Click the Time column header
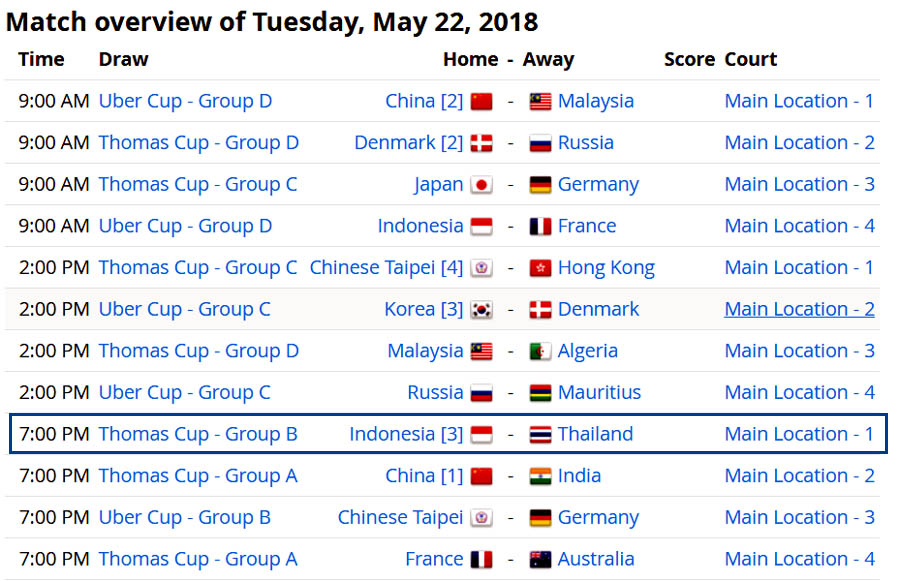Viewport: 900px width, 581px height. coord(41,59)
